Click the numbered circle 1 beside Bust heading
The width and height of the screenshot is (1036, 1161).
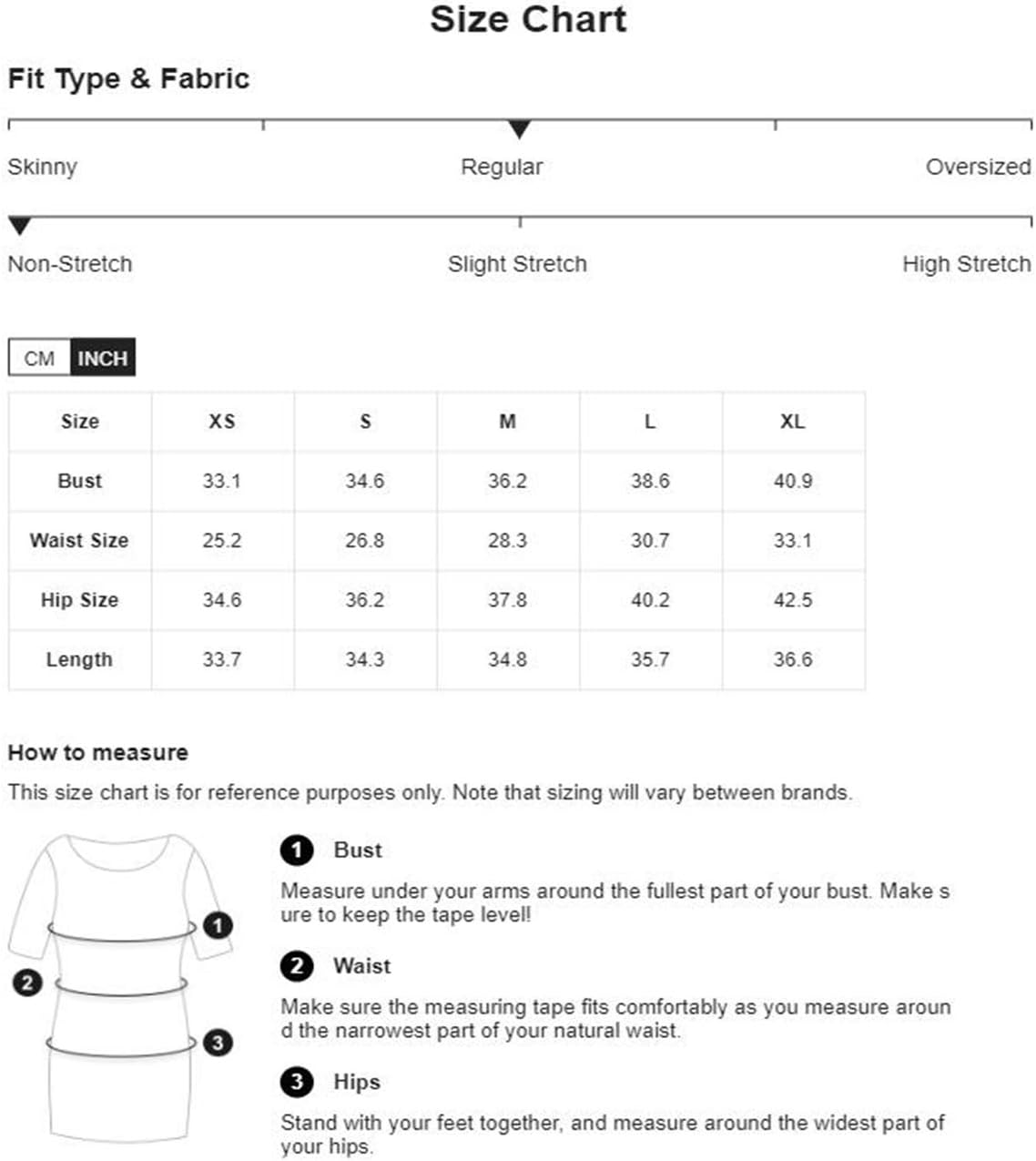click(297, 850)
